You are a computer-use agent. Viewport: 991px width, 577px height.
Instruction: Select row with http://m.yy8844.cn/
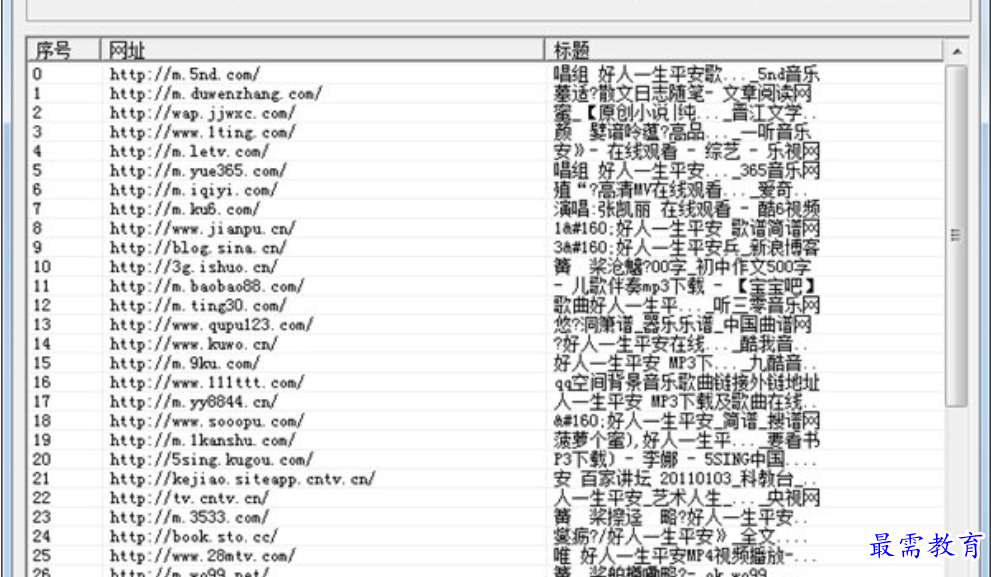coord(485,401)
